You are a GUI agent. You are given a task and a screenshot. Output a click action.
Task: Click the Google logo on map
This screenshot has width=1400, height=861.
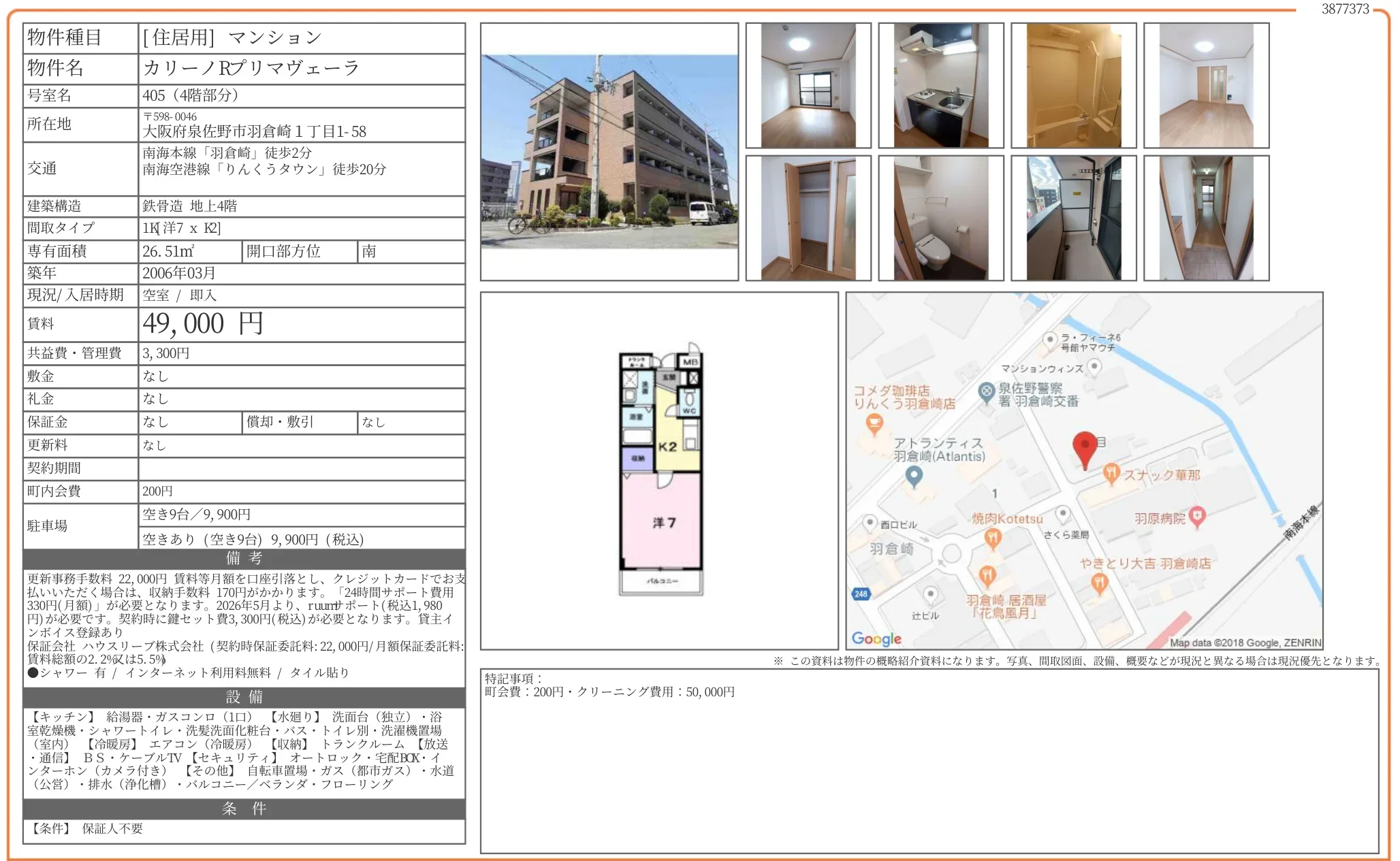pyautogui.click(x=876, y=638)
